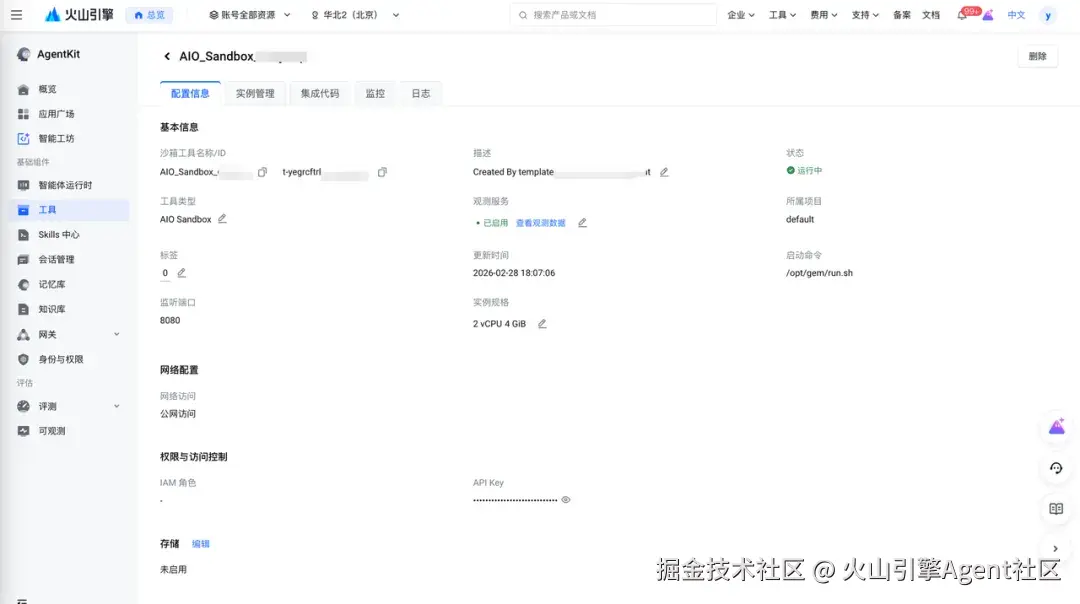Open the hamburger navigation menu

point(17,14)
